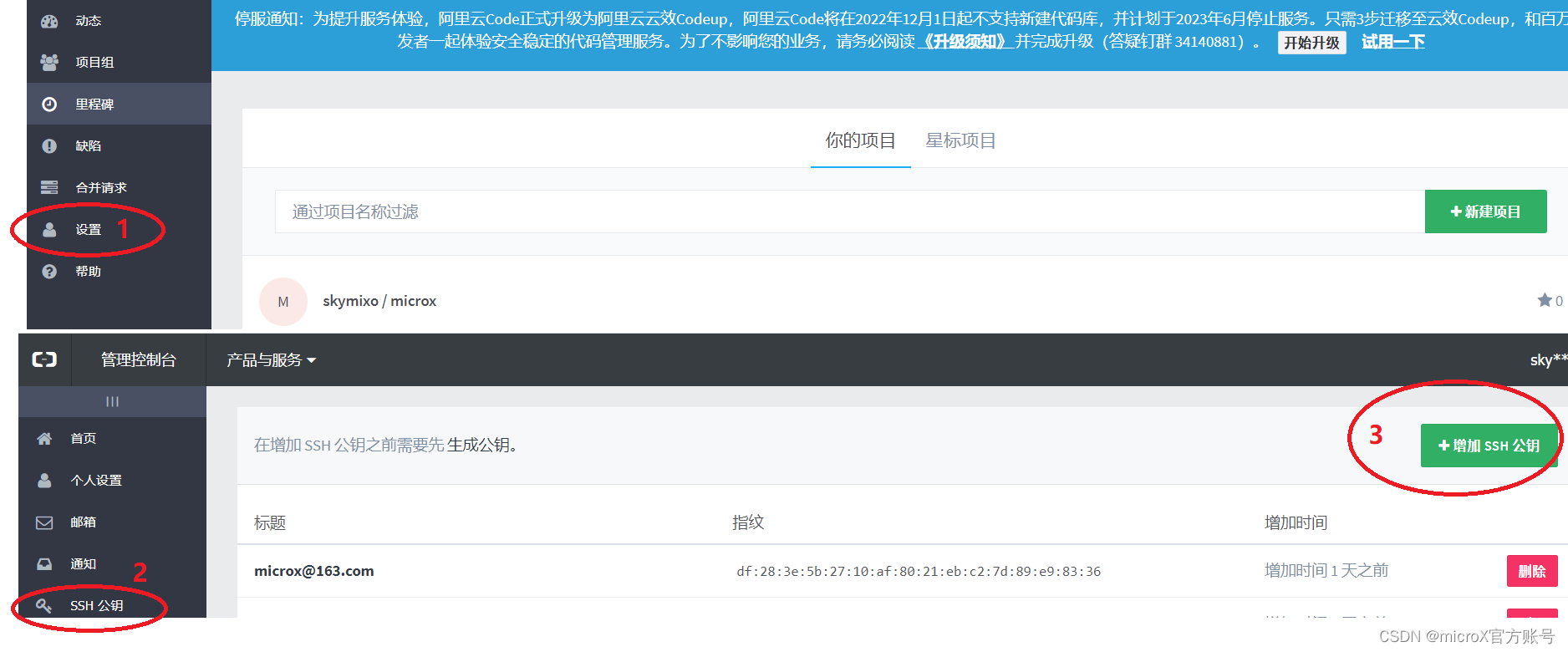The width and height of the screenshot is (1568, 652).
Task: Click the 开始升级 button in banner
Action: (x=1311, y=43)
